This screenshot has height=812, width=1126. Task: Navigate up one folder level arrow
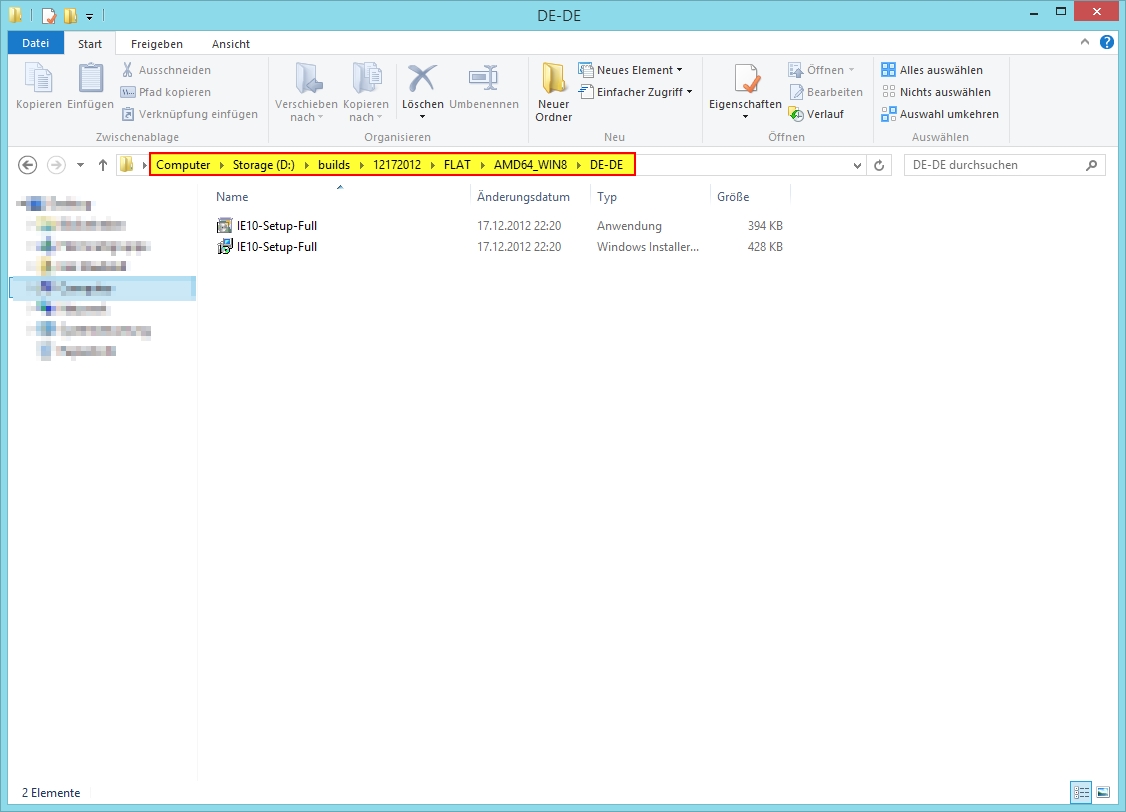point(102,165)
